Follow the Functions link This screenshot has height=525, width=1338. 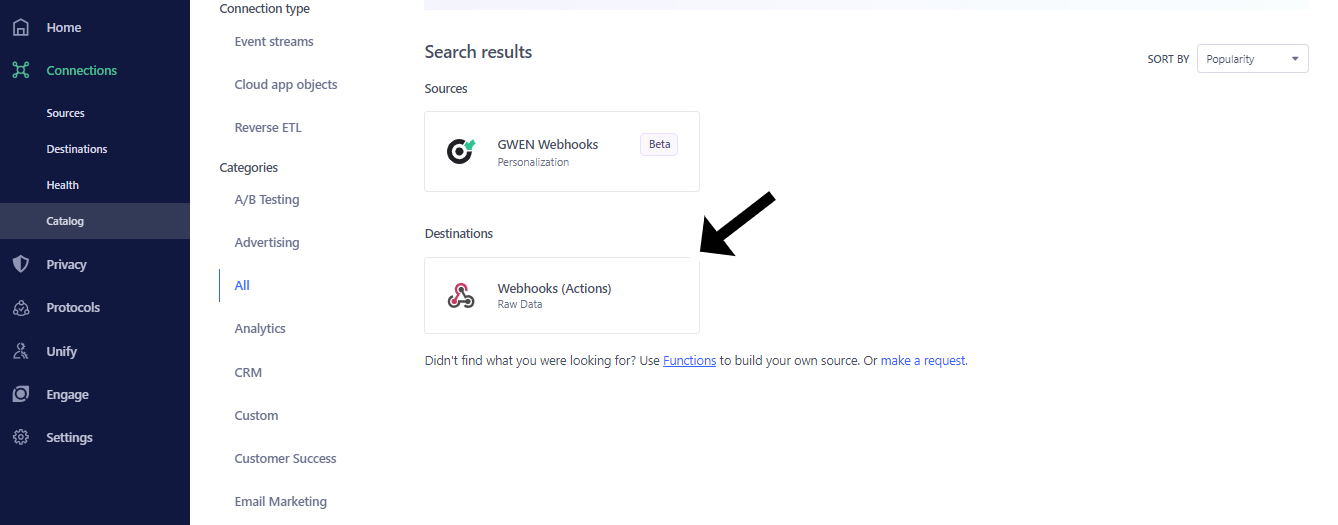pyautogui.click(x=689, y=361)
